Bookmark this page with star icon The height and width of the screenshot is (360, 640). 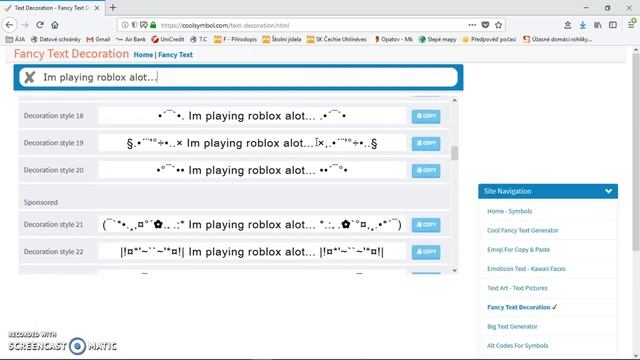498,25
